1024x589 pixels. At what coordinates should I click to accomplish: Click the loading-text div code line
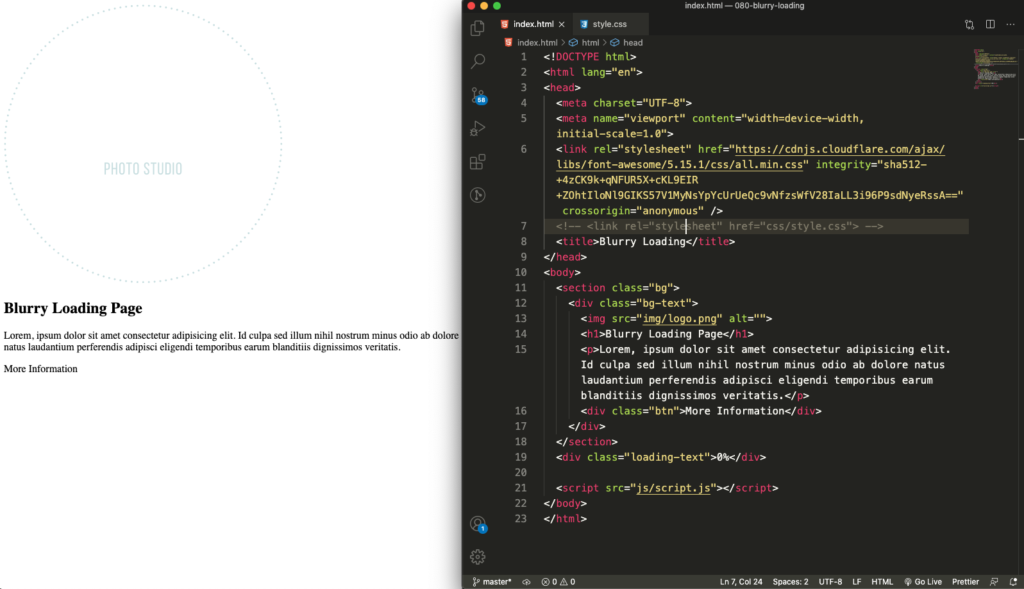[x=660, y=457]
